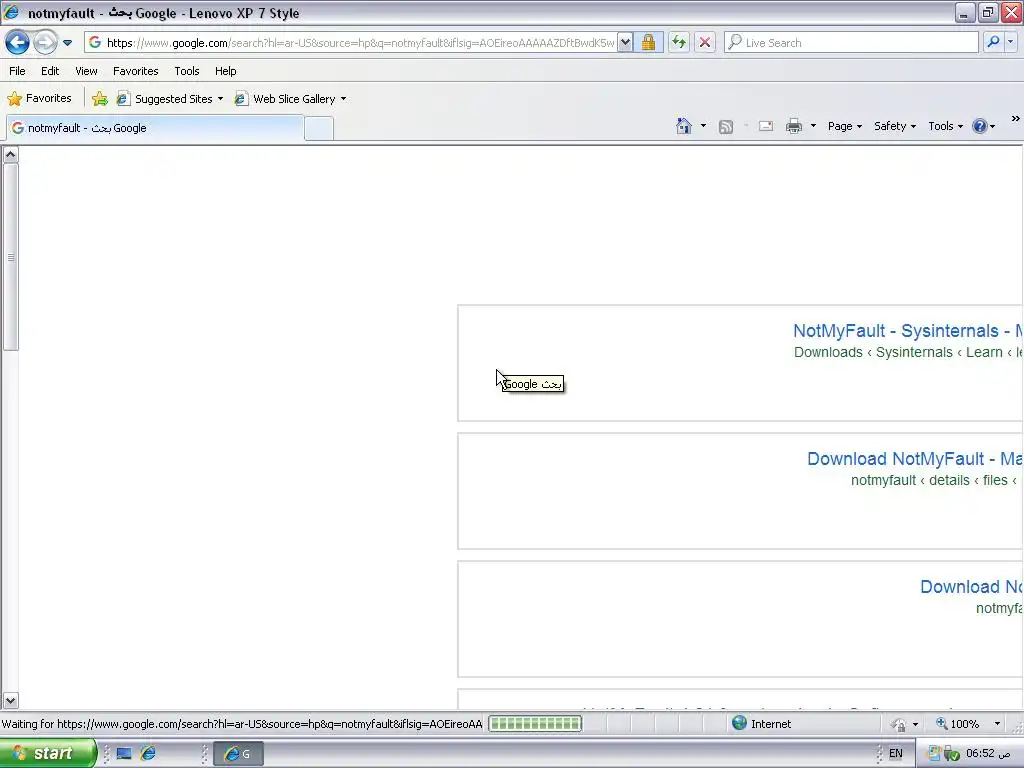This screenshot has width=1024, height=768.
Task: Expand the Home button dropdown arrow
Action: click(703, 126)
